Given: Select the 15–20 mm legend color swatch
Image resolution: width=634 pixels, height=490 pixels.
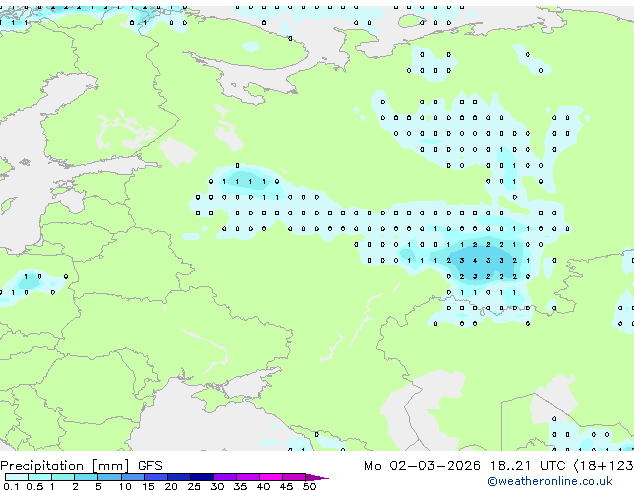Looking at the screenshot, I should [156, 477].
